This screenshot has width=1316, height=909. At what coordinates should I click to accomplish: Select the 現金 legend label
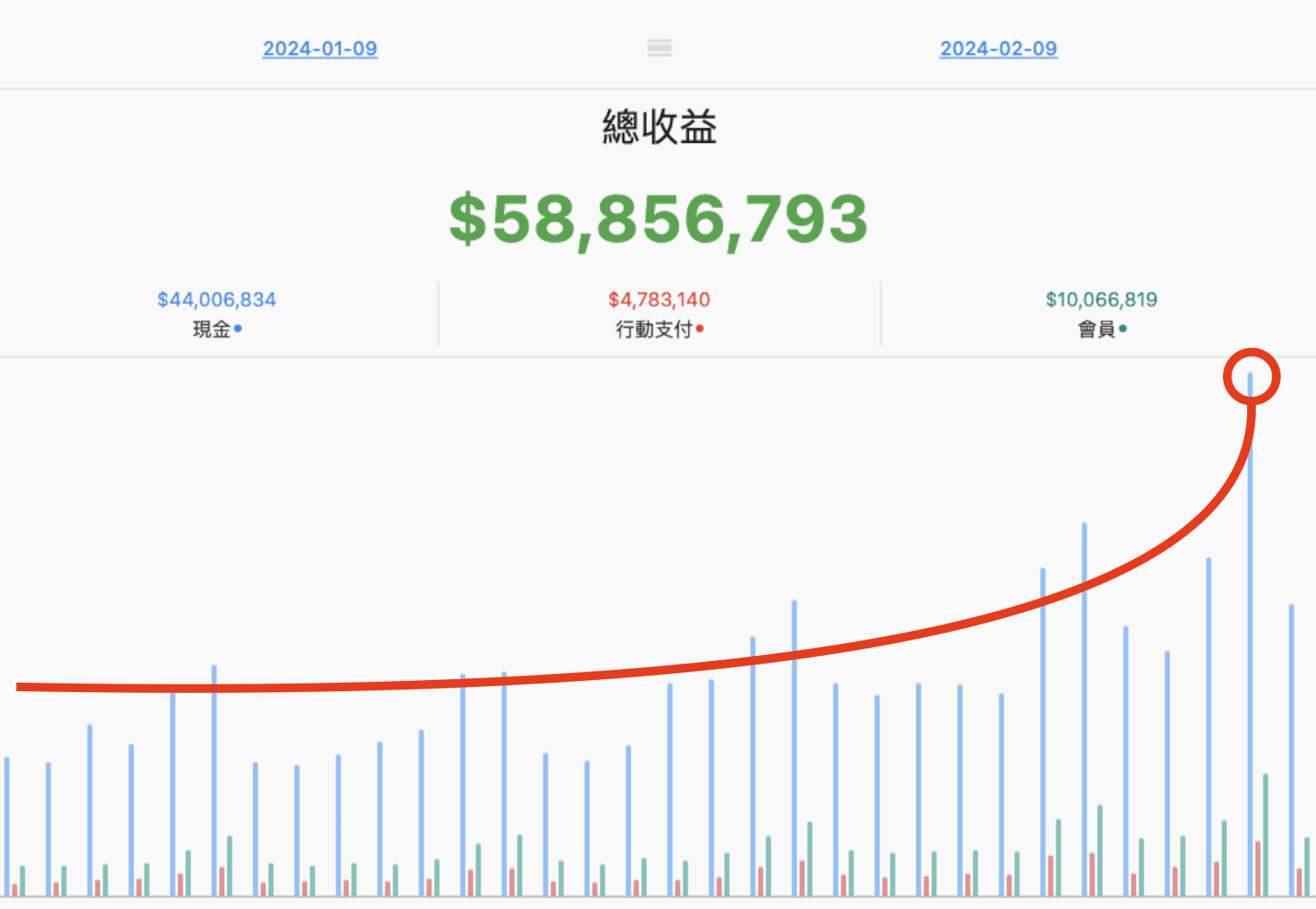[212, 329]
